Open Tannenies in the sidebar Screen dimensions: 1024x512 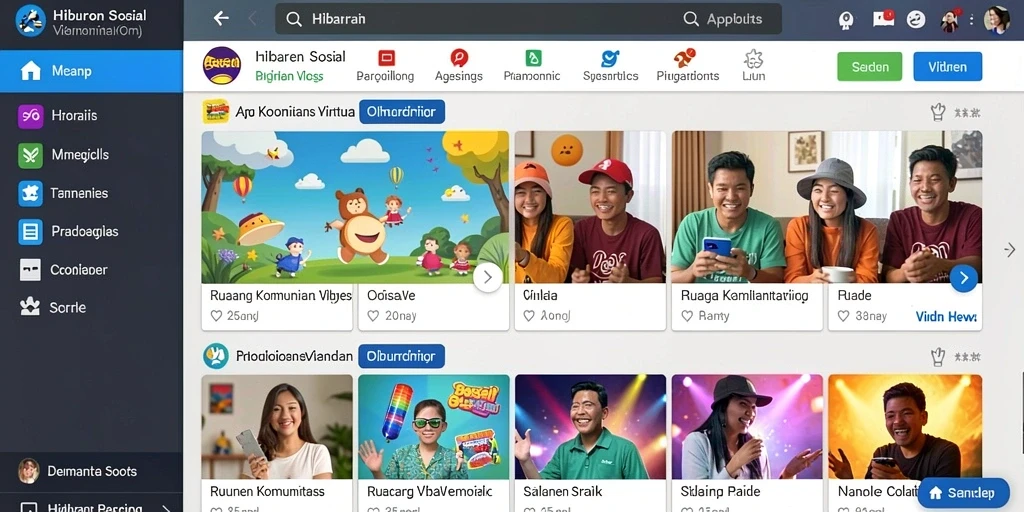[91, 193]
